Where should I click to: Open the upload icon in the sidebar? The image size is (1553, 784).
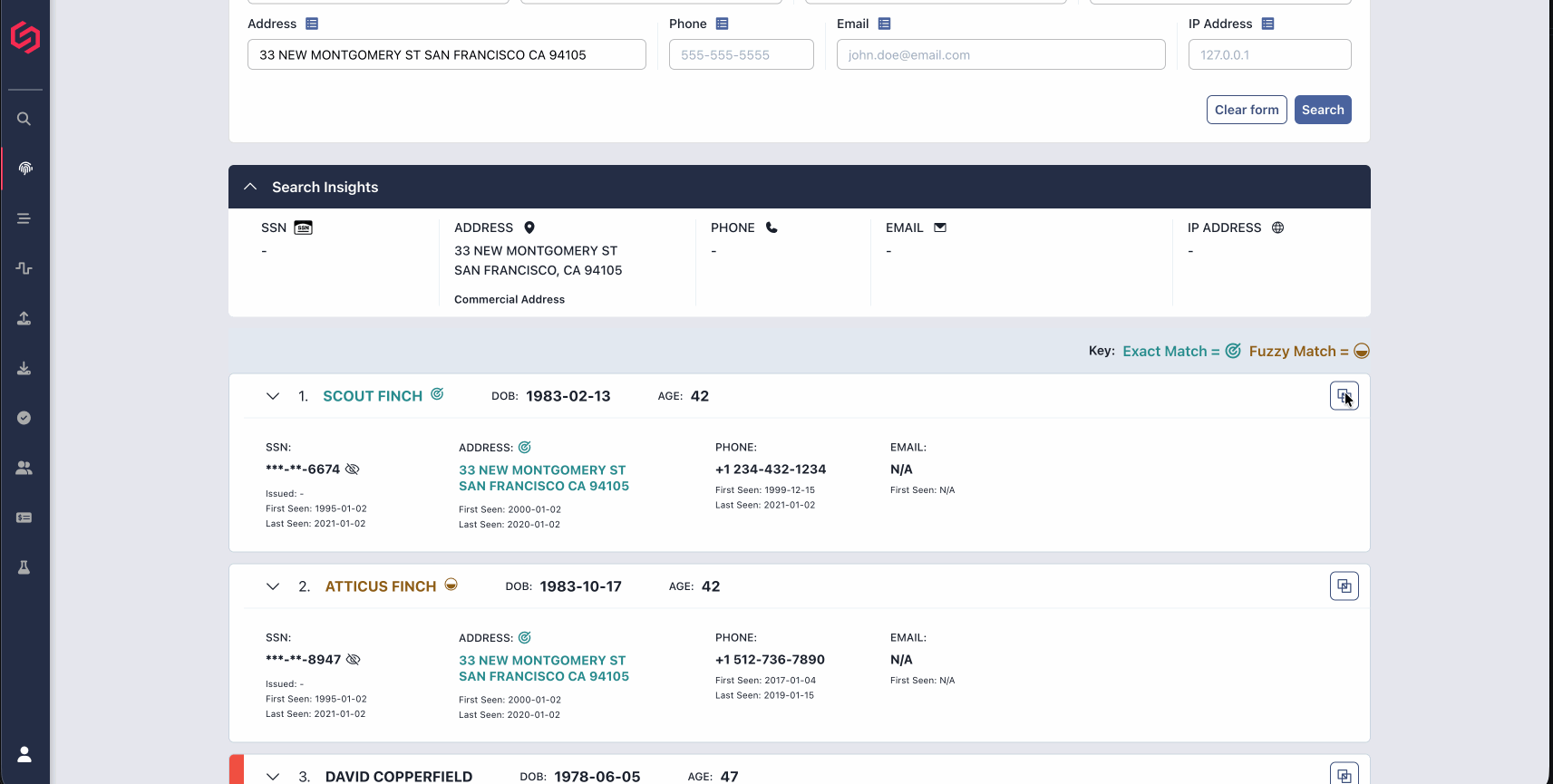point(24,318)
